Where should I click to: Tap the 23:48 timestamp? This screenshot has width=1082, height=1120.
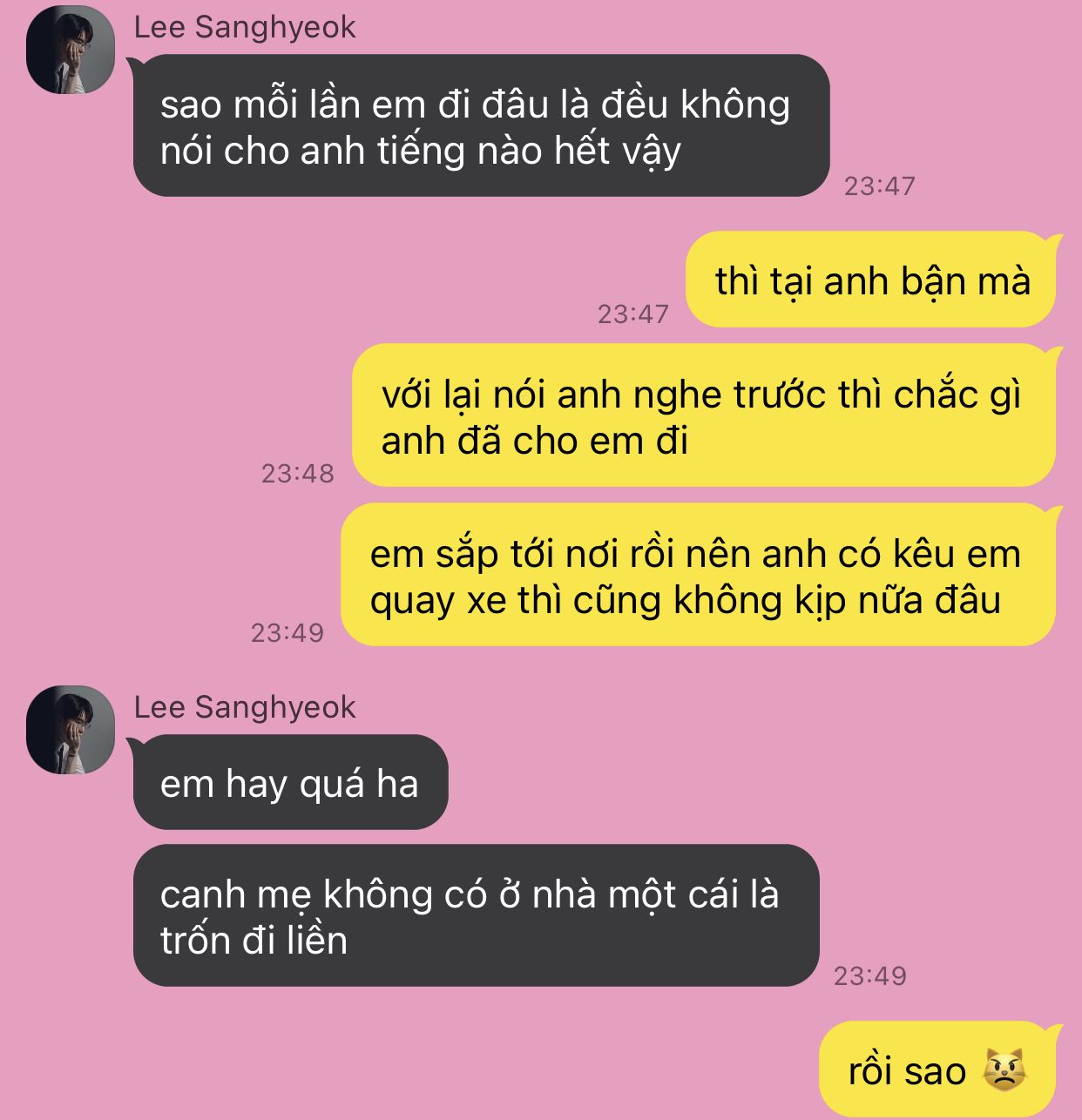[298, 473]
